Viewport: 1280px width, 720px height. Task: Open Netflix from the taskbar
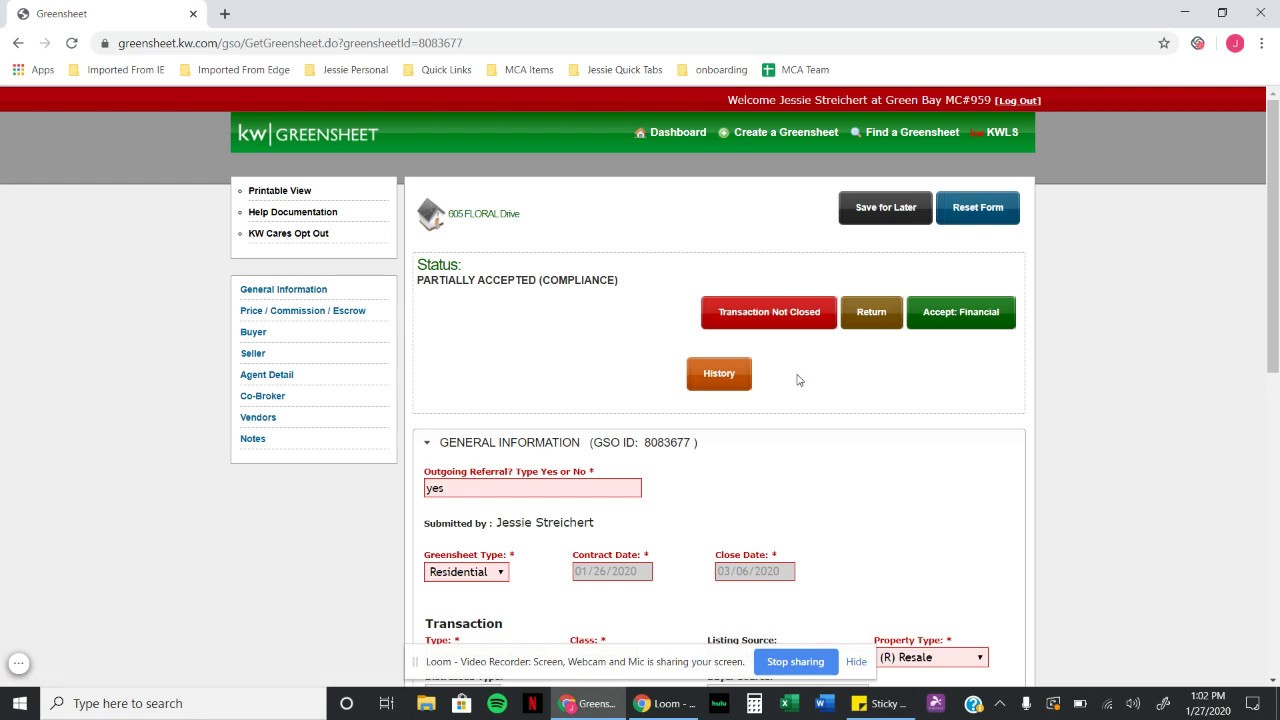532,704
